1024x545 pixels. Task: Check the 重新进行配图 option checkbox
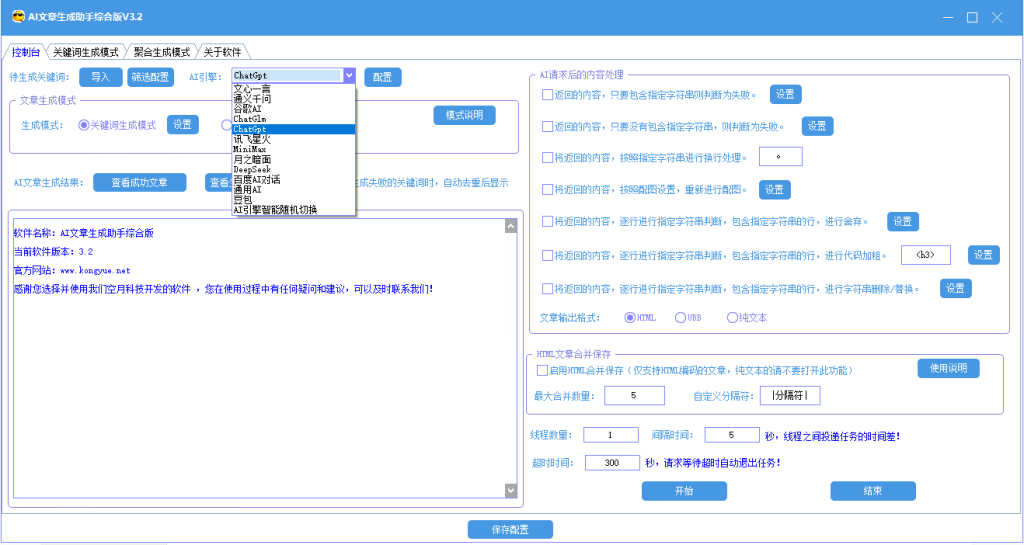pyautogui.click(x=547, y=189)
